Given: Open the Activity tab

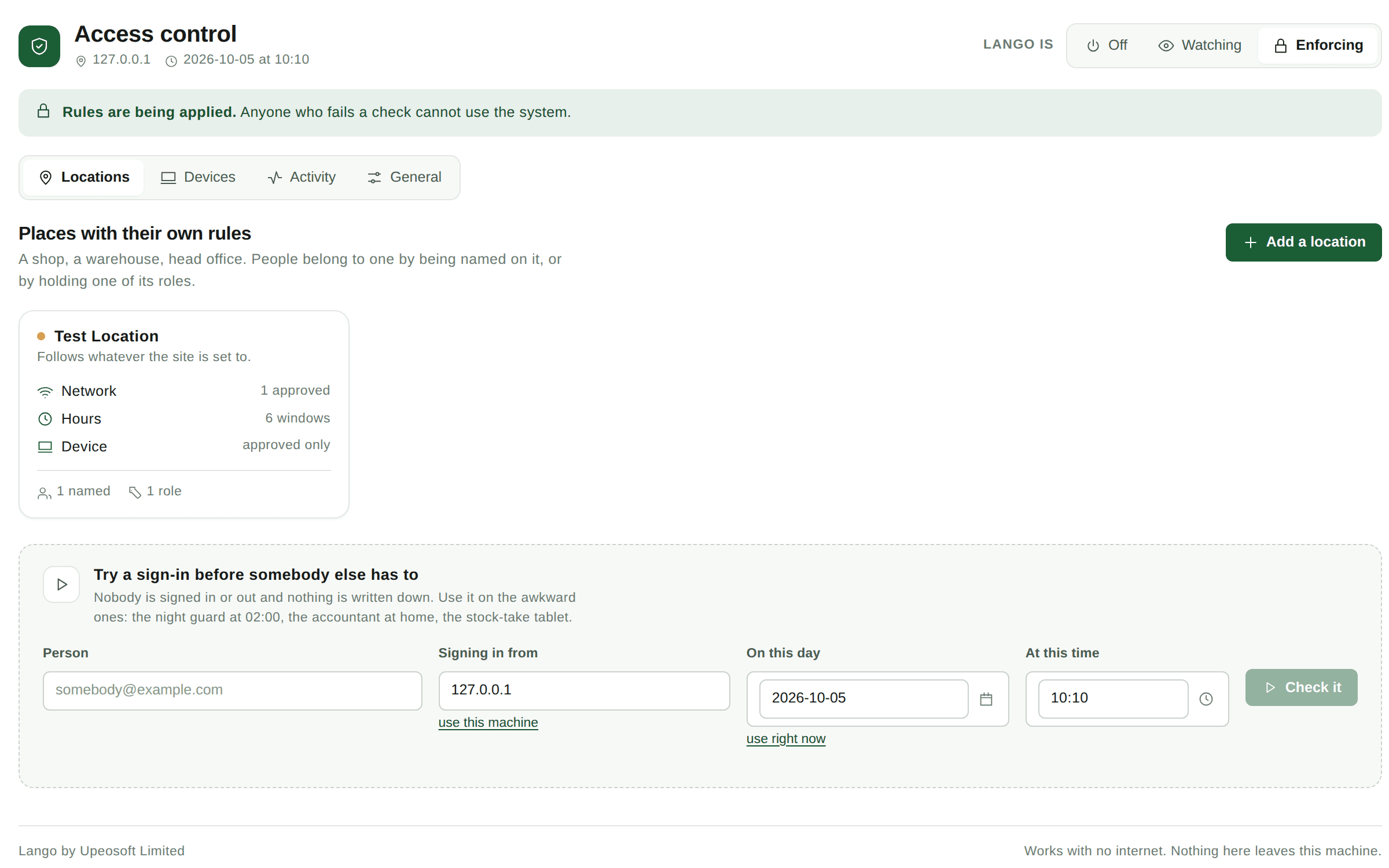Looking at the screenshot, I should pyautogui.click(x=302, y=177).
